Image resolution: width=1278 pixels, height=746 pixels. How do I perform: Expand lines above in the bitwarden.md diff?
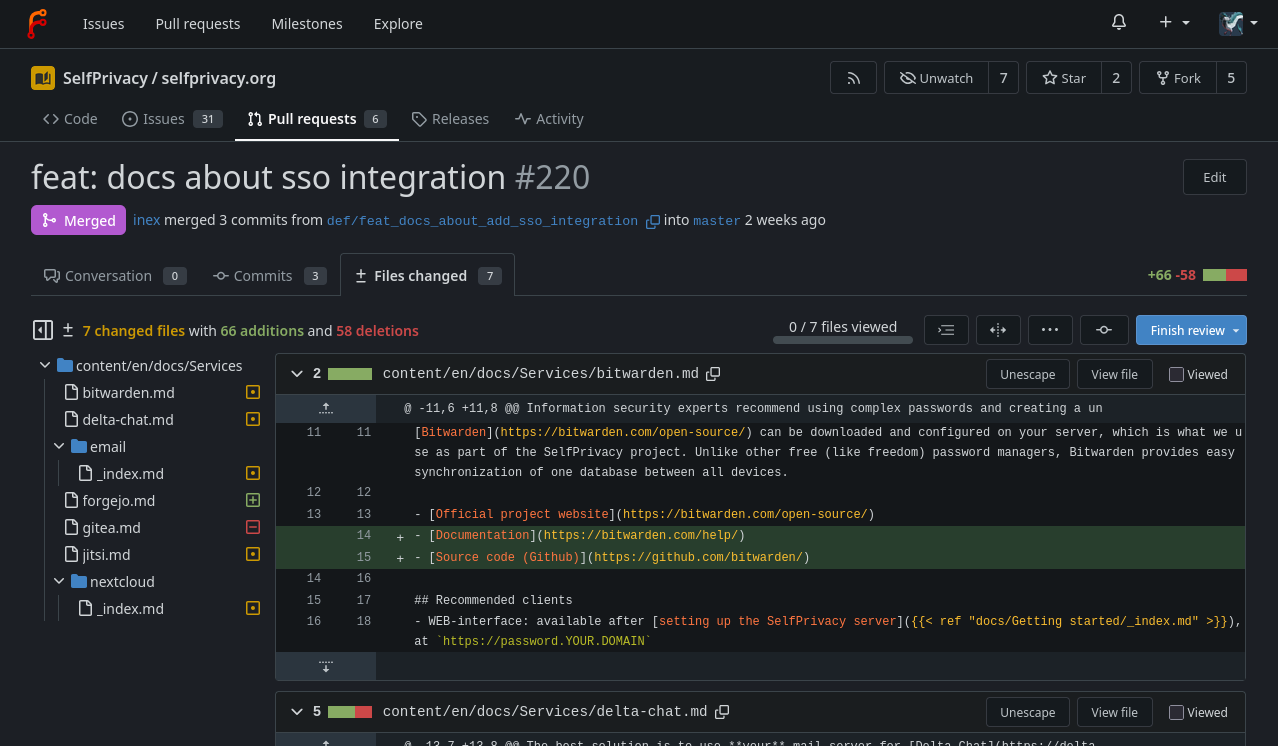tap(326, 408)
